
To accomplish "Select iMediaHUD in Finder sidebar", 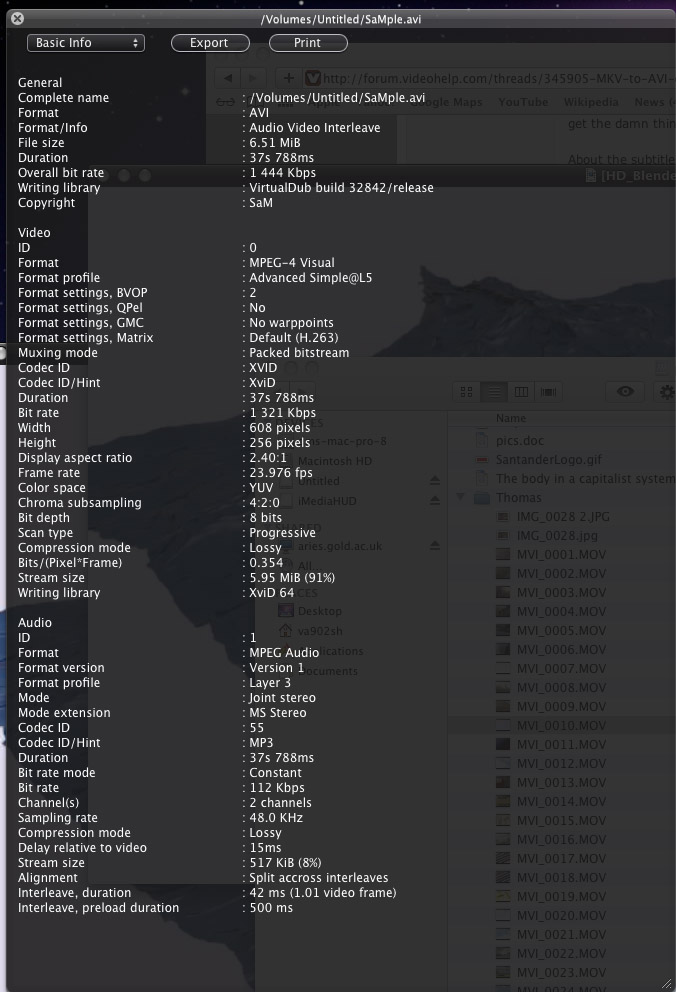I will [327, 500].
